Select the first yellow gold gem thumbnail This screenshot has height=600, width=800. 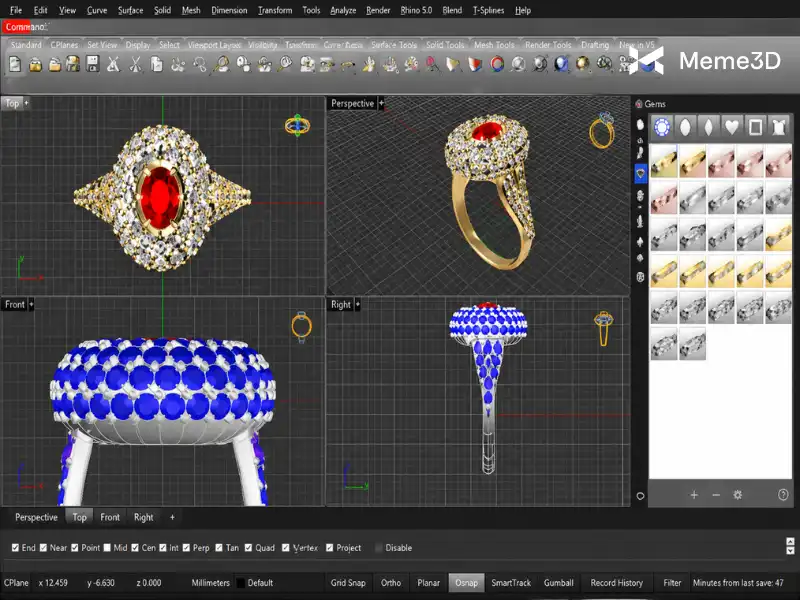663,161
